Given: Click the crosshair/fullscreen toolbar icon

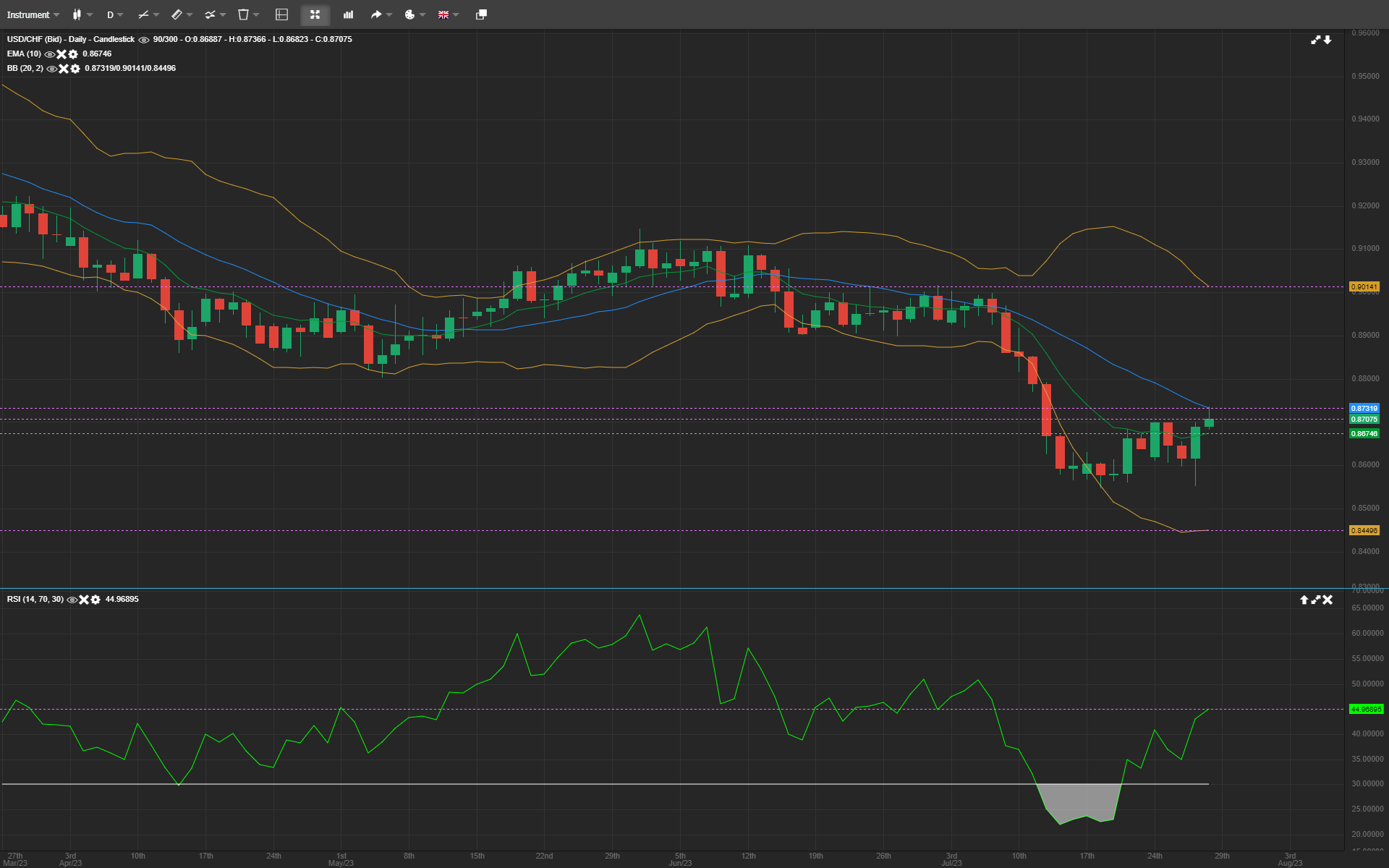Looking at the screenshot, I should tap(315, 14).
